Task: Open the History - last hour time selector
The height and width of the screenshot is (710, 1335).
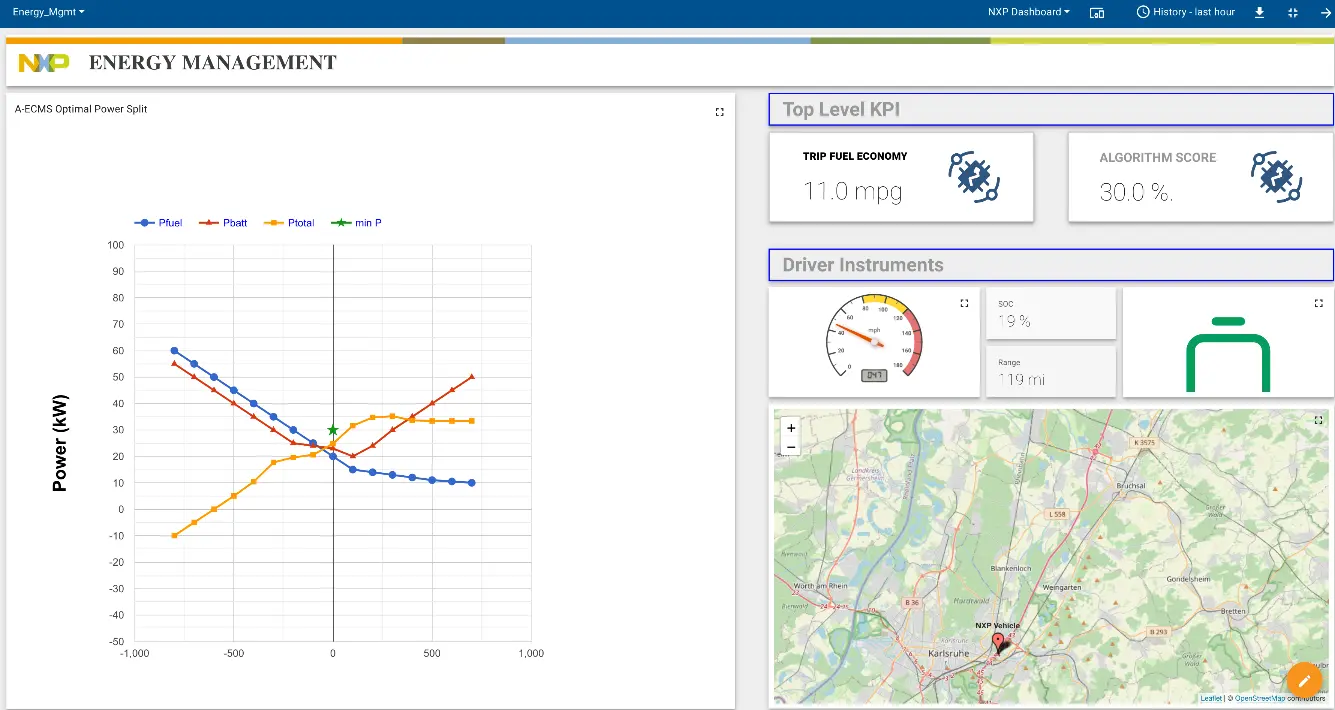Action: click(1186, 12)
